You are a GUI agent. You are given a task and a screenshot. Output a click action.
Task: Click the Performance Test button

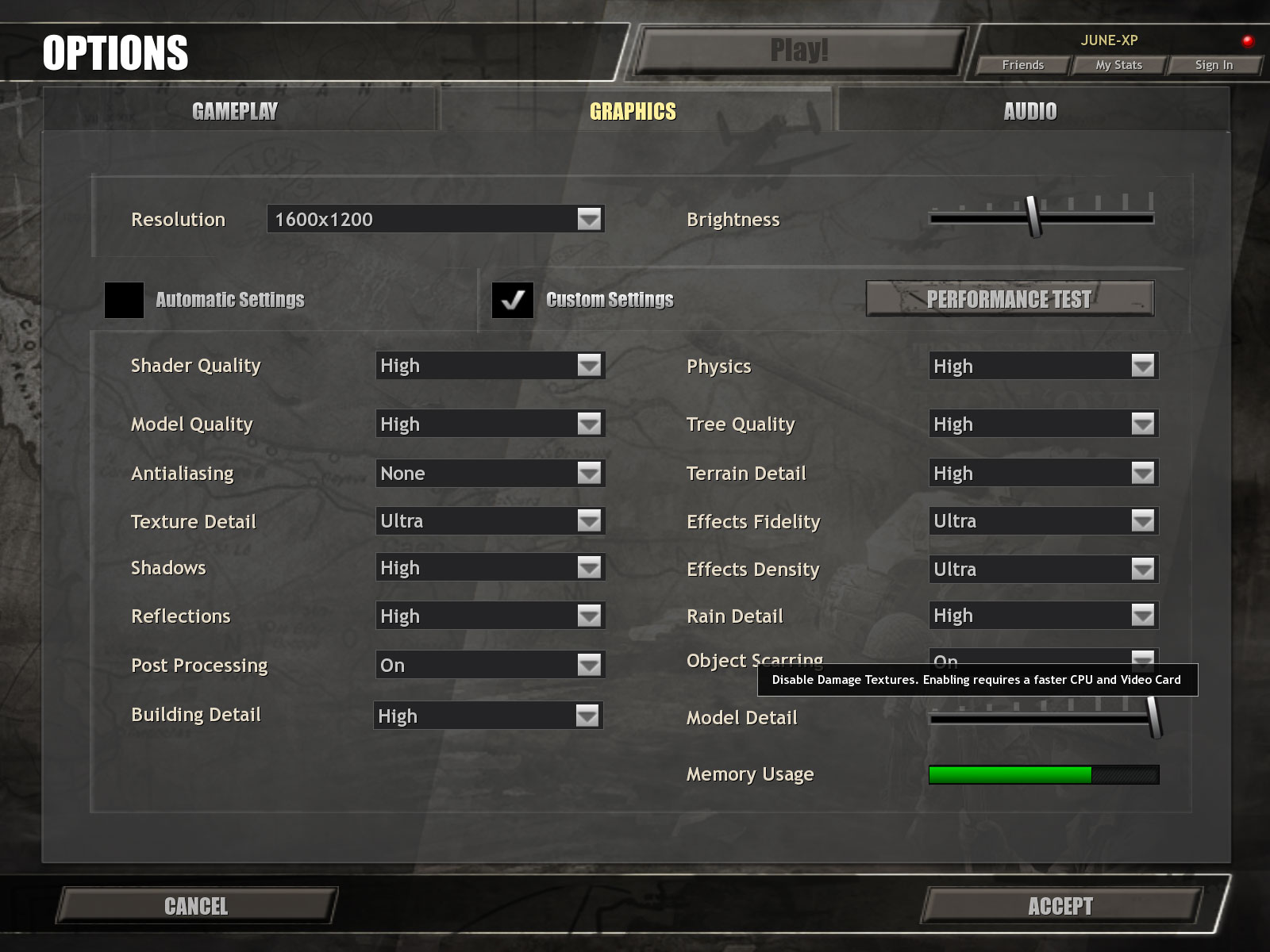point(1010,299)
